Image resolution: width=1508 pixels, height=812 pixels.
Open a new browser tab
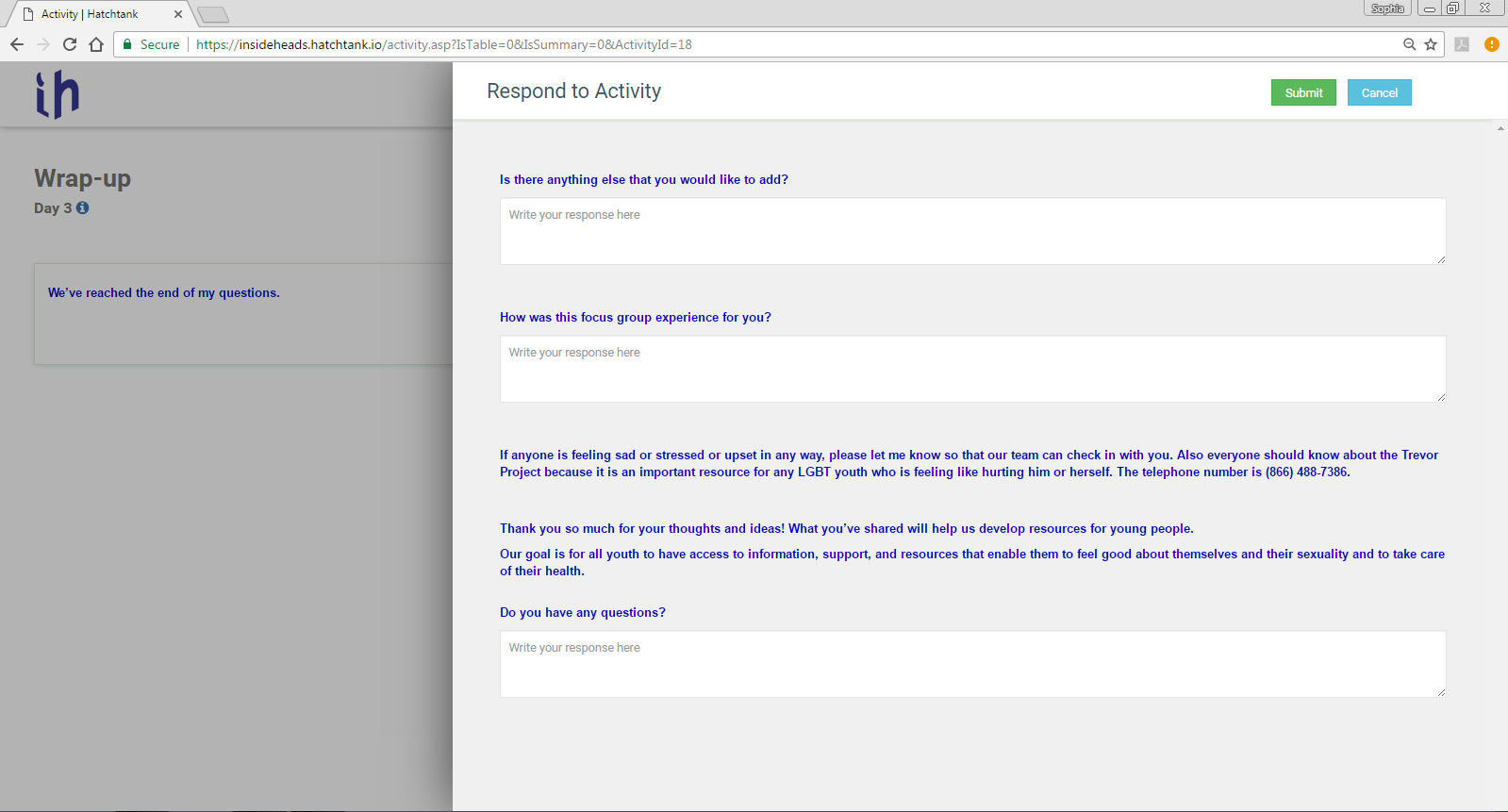pos(213,14)
